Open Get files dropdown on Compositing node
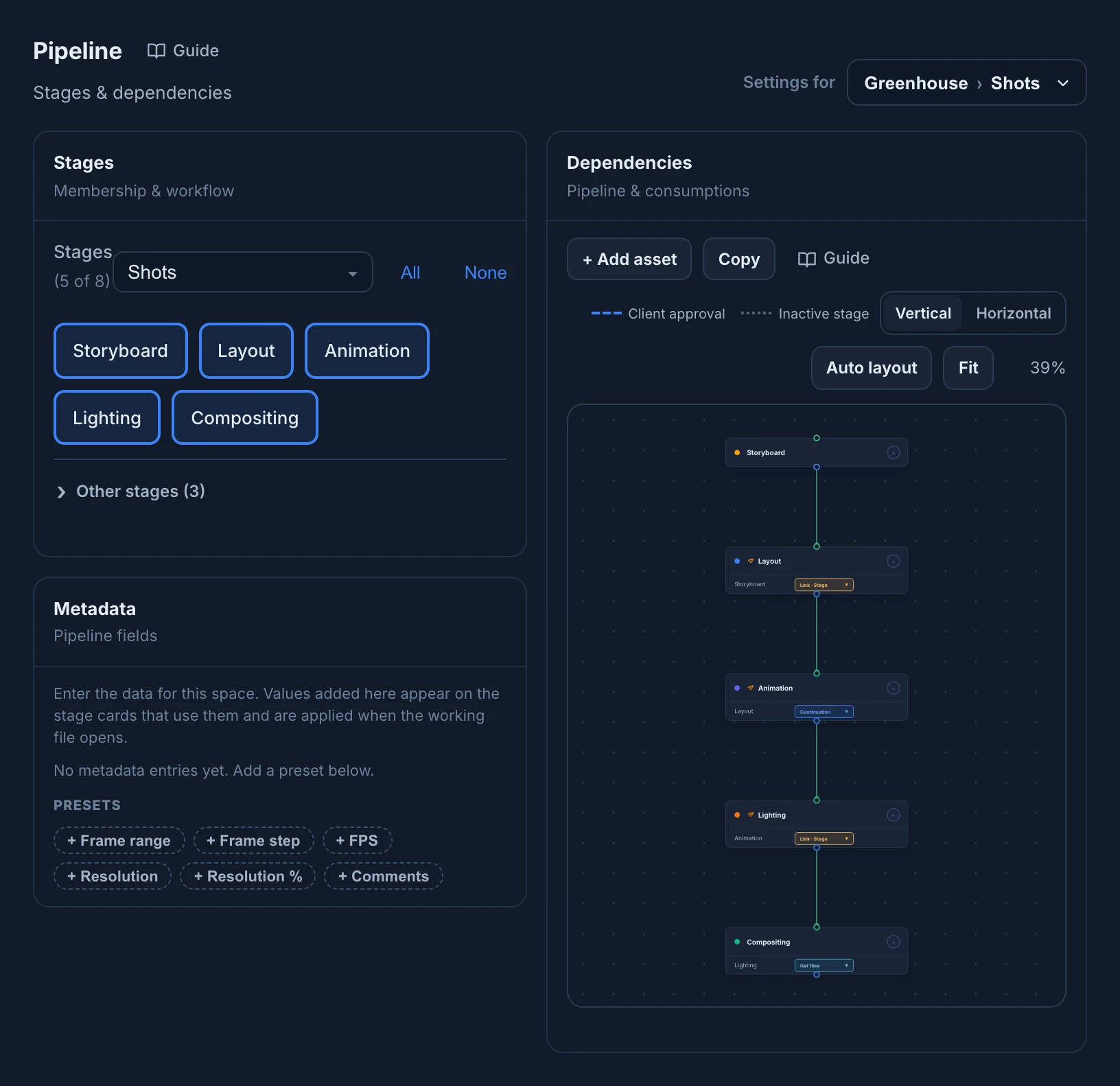The height and width of the screenshot is (1086, 1120). point(824,966)
